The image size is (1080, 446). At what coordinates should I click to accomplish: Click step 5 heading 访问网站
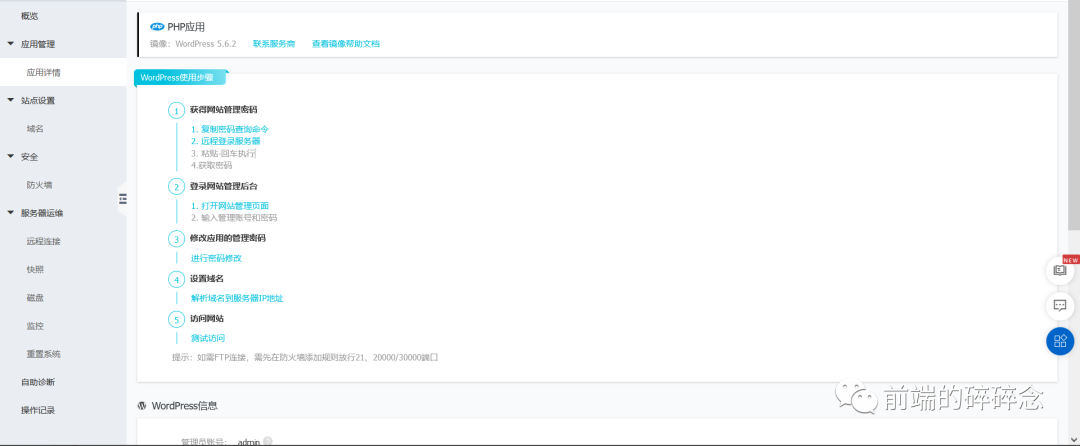207,319
